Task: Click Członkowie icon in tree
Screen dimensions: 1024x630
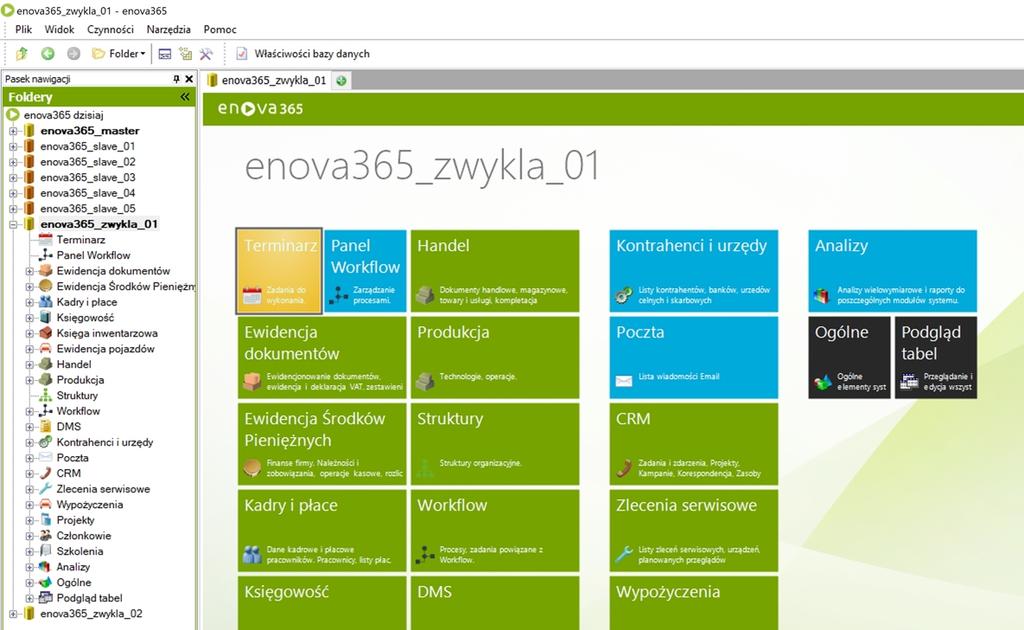Action: pyautogui.click(x=45, y=536)
